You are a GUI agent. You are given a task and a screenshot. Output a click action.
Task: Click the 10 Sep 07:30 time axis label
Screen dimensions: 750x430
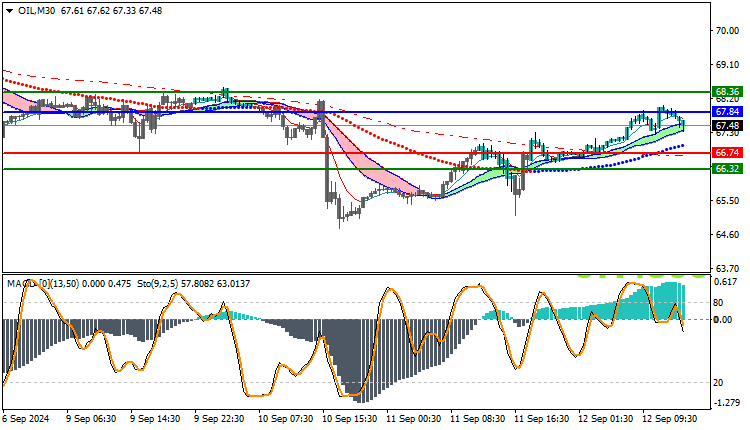tap(286, 419)
